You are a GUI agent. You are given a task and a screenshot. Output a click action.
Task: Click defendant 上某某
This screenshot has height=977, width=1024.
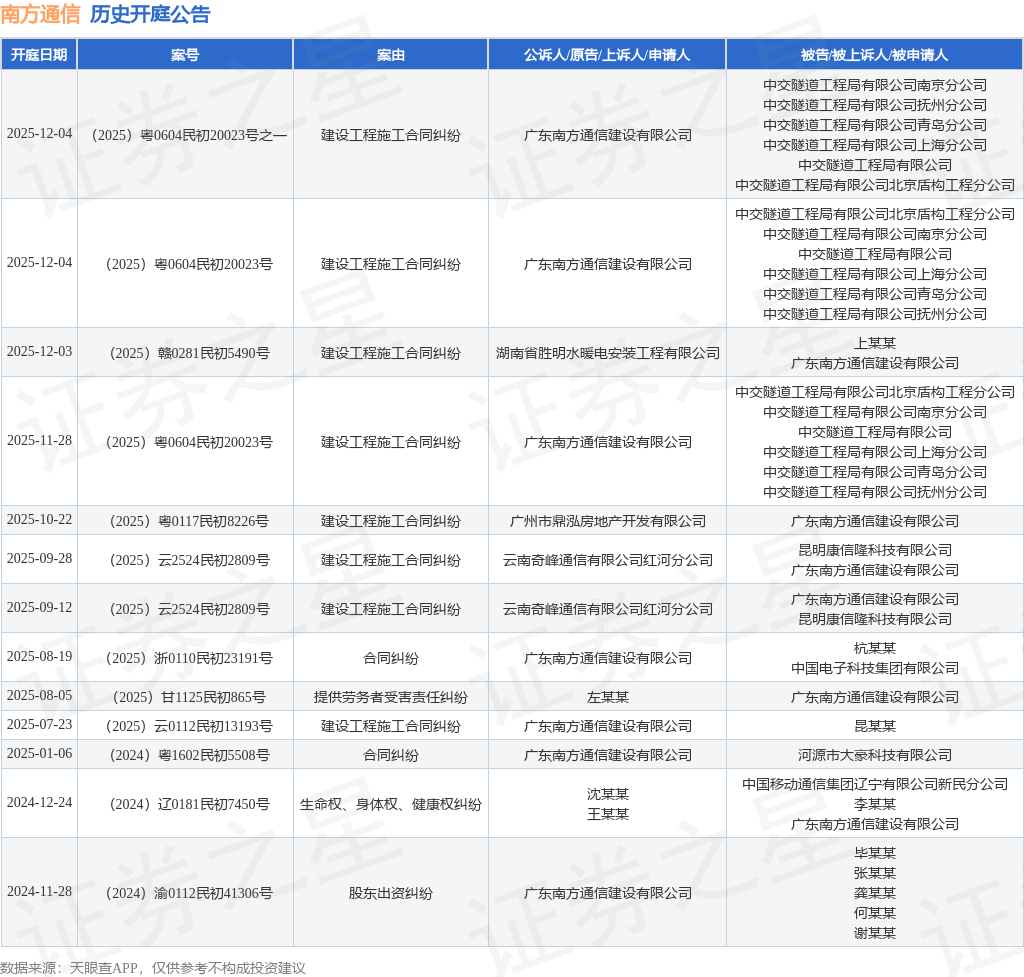pyautogui.click(x=874, y=343)
